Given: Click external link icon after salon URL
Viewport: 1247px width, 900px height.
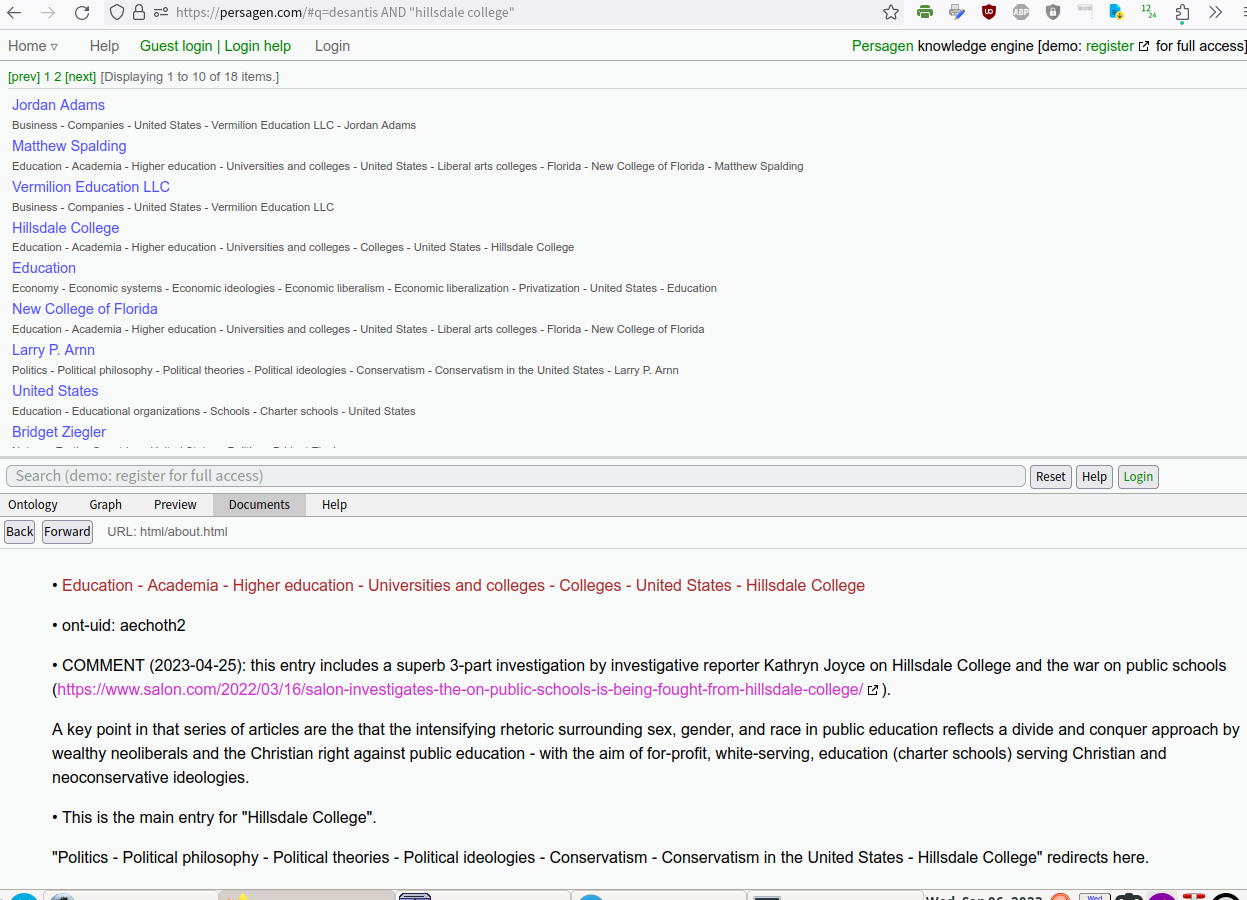Looking at the screenshot, I should tap(873, 690).
